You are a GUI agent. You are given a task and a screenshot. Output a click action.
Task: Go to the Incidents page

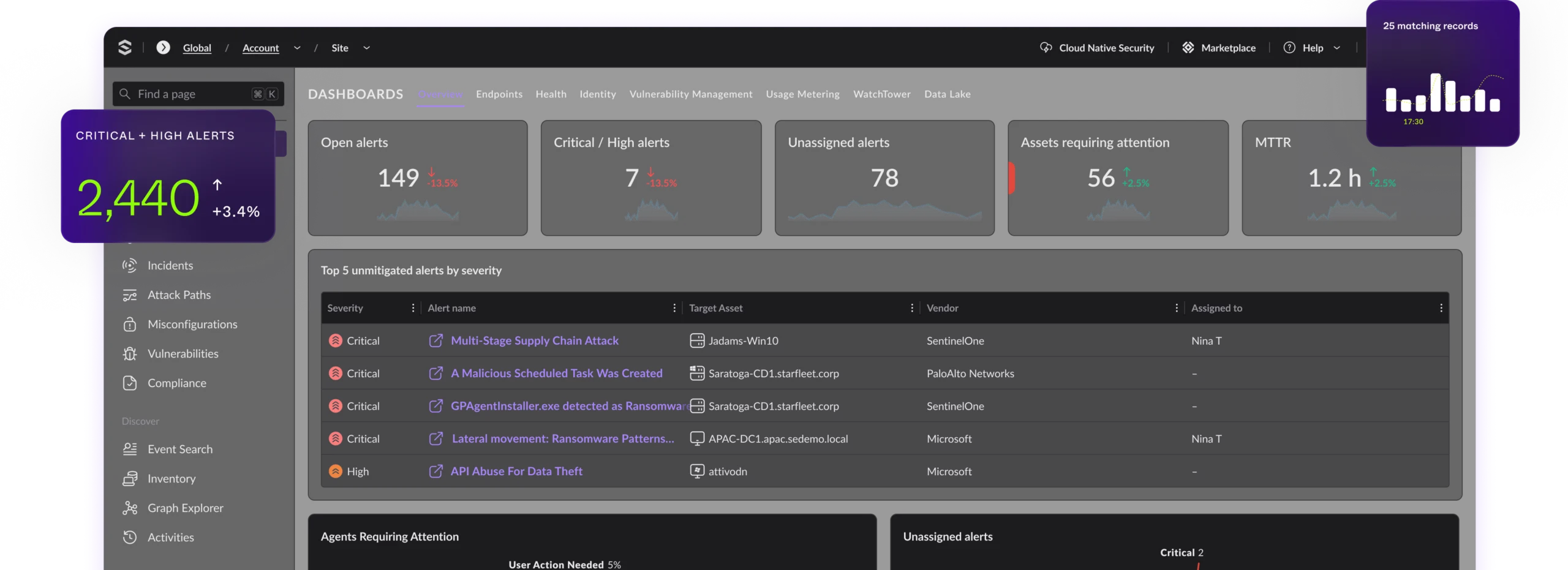[170, 265]
